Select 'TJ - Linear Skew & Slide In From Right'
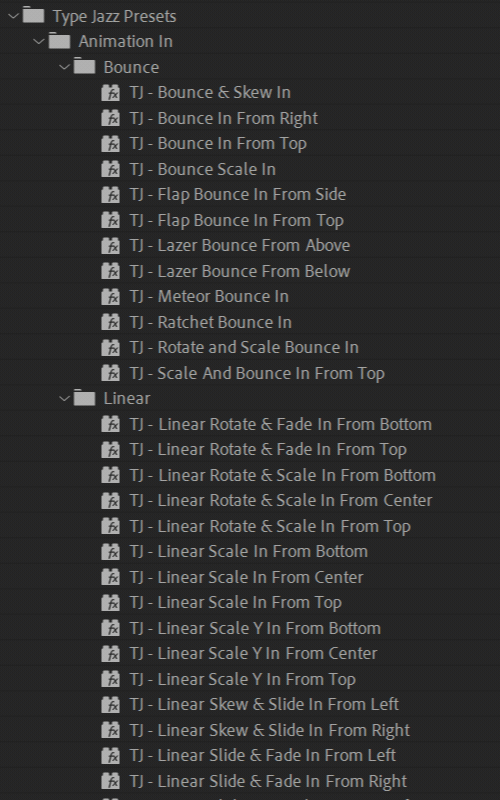 [x=270, y=731]
